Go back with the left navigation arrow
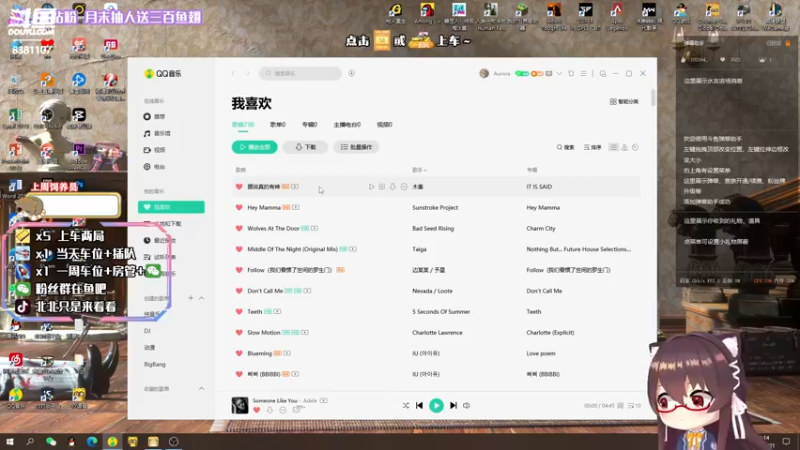Viewport: 800px width, 450px height. point(234,73)
